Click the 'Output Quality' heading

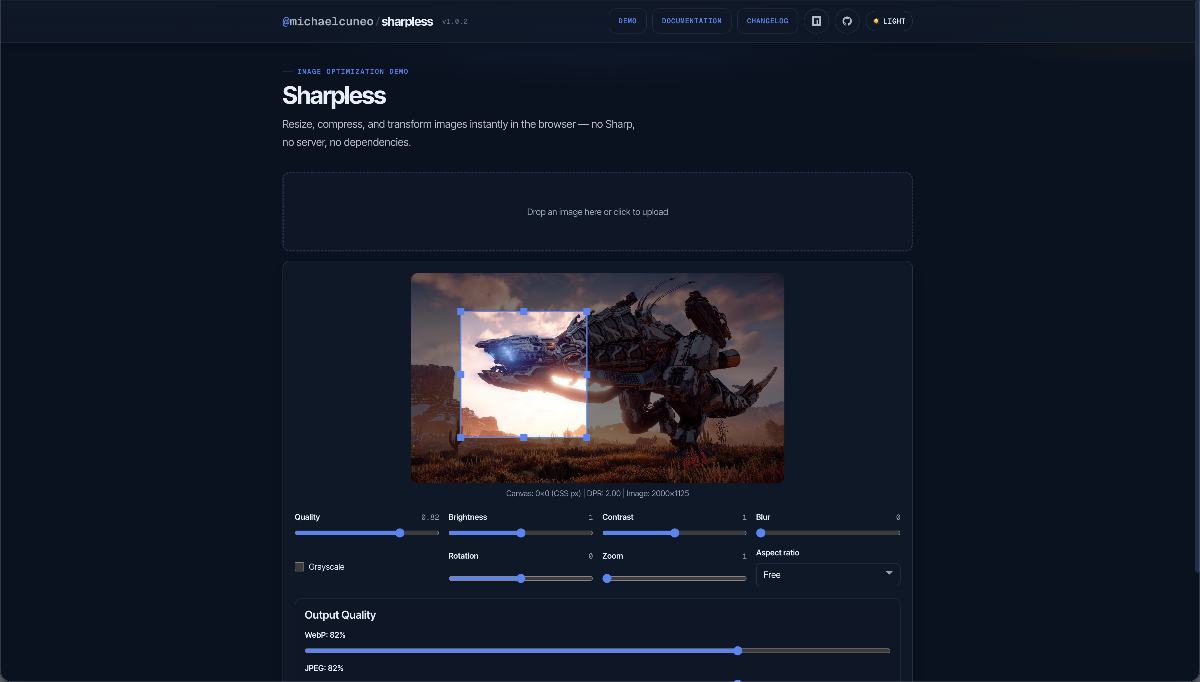340,615
